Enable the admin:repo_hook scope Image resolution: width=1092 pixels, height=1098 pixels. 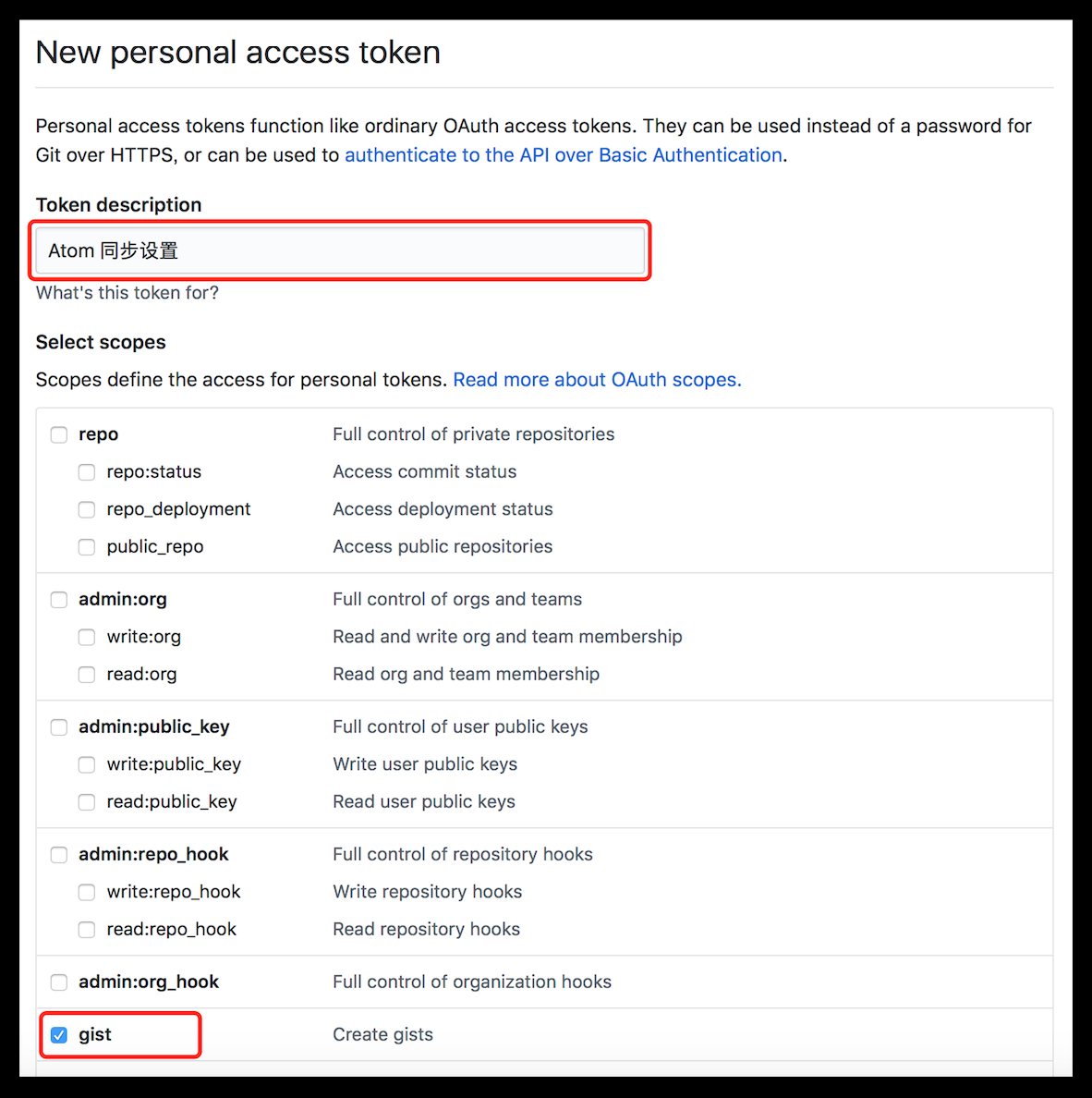58,855
